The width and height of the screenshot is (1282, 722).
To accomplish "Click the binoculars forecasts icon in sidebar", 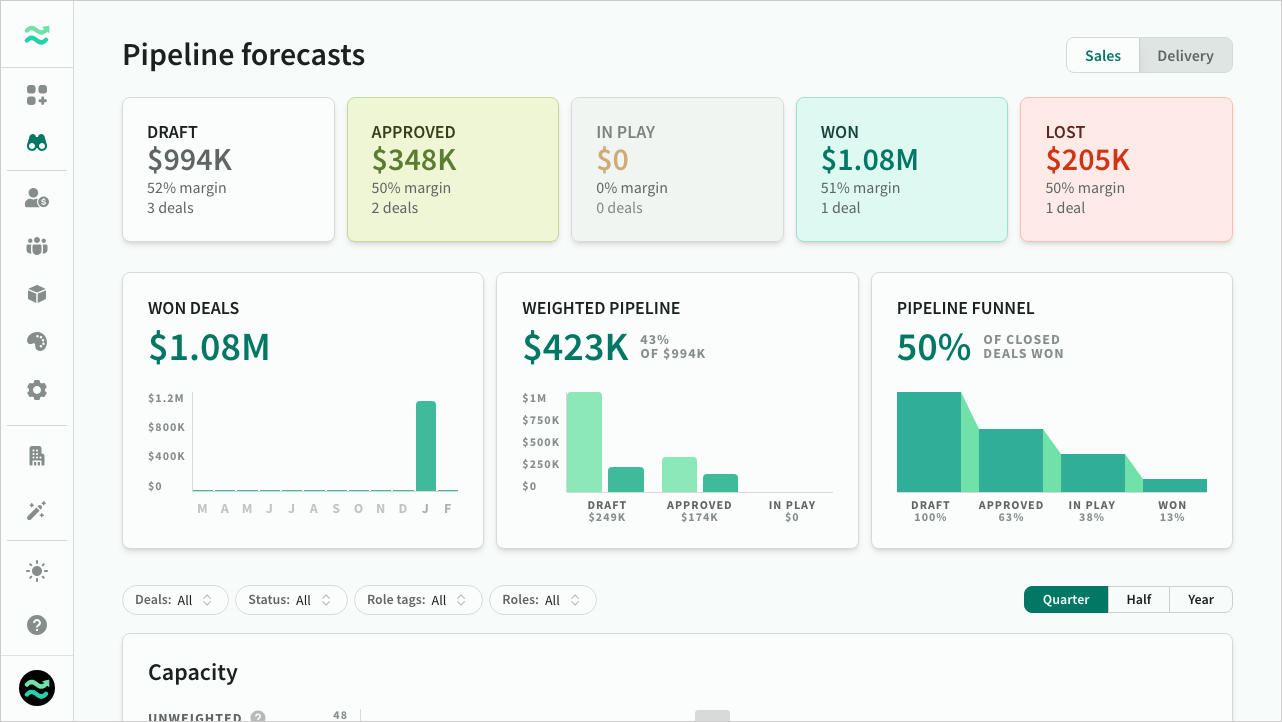I will tap(37, 143).
